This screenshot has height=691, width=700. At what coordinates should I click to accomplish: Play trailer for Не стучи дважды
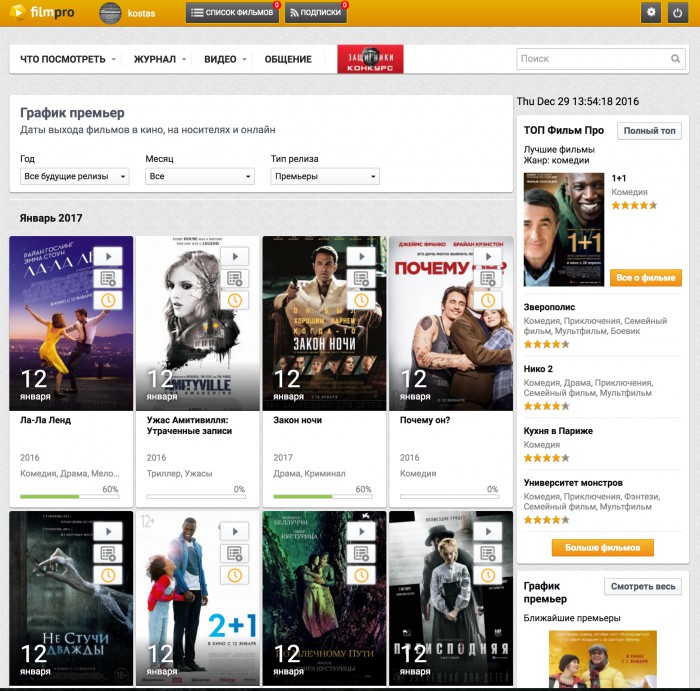108,531
